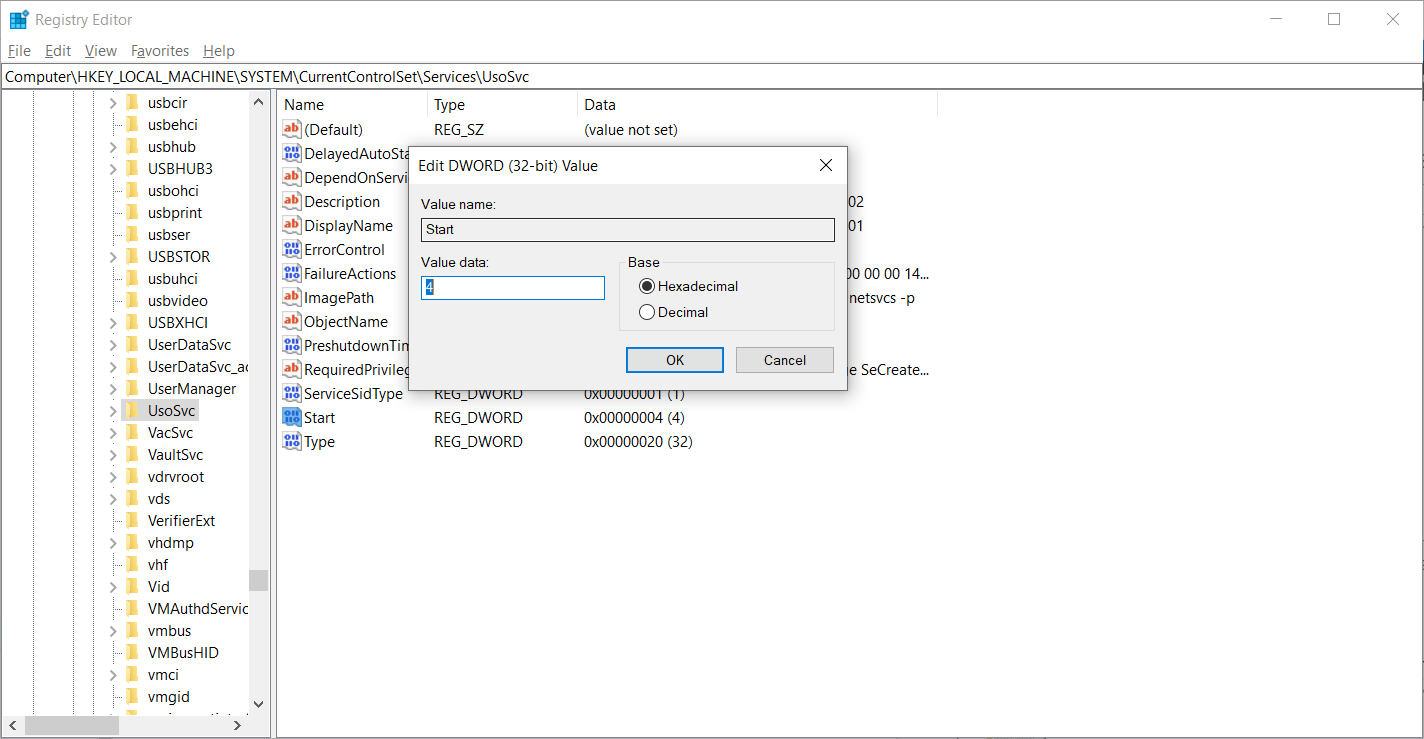Expand the USBXHCI key

coord(113,322)
